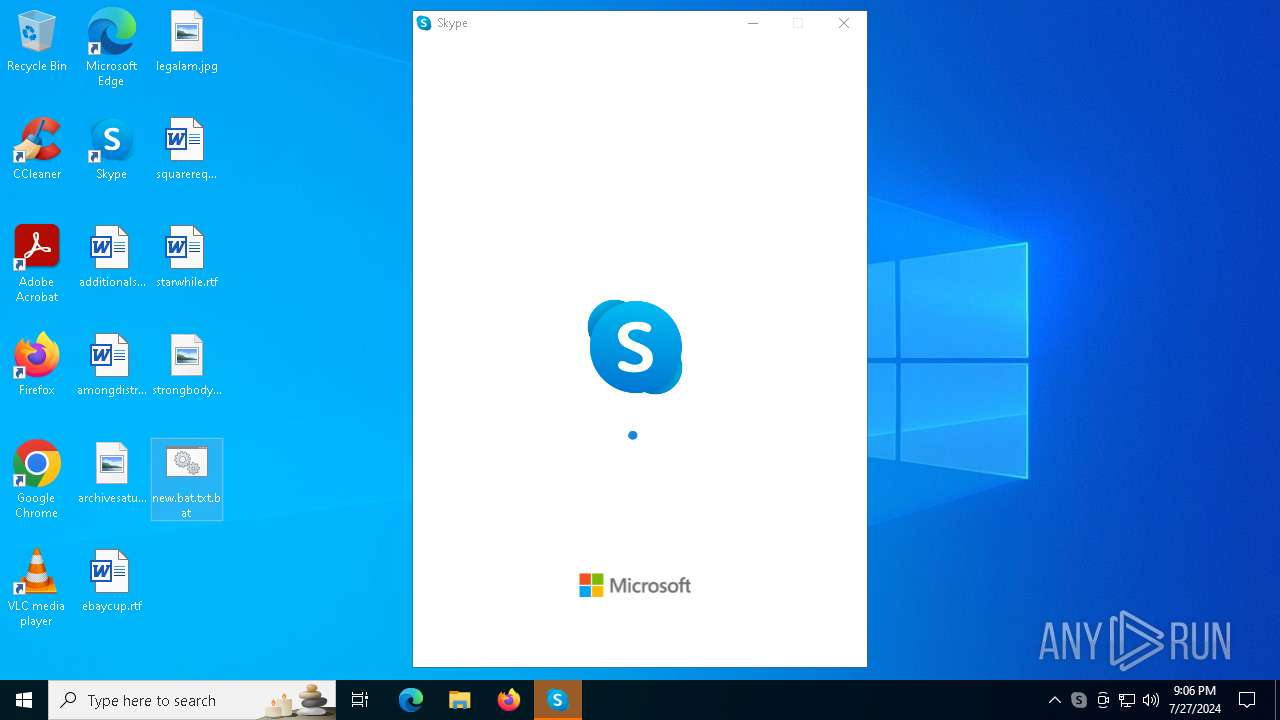Select the Adobe Acrobat desktop shortcut
1280x720 pixels.
pos(37,264)
